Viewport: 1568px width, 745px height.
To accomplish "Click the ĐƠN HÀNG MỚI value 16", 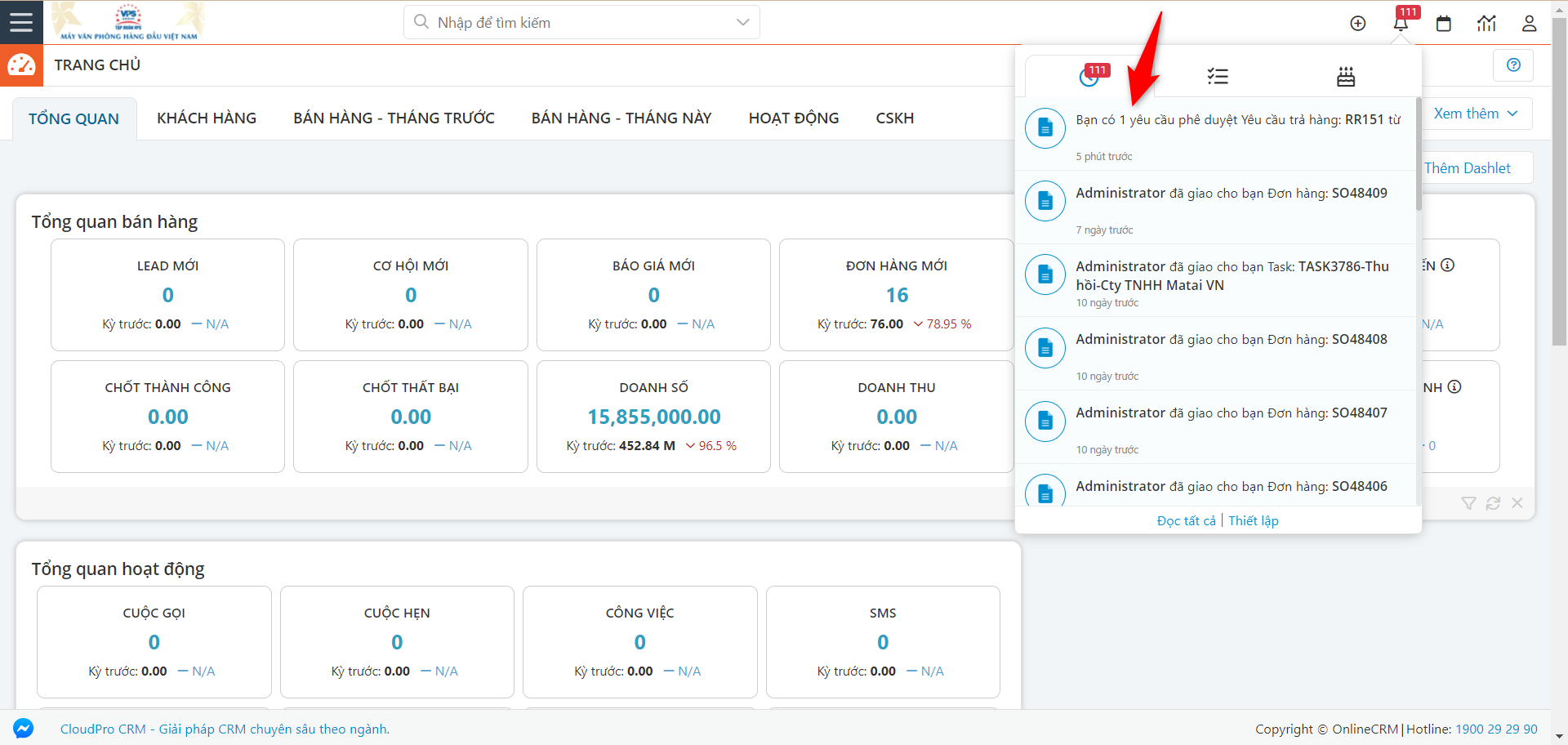I will [897, 295].
